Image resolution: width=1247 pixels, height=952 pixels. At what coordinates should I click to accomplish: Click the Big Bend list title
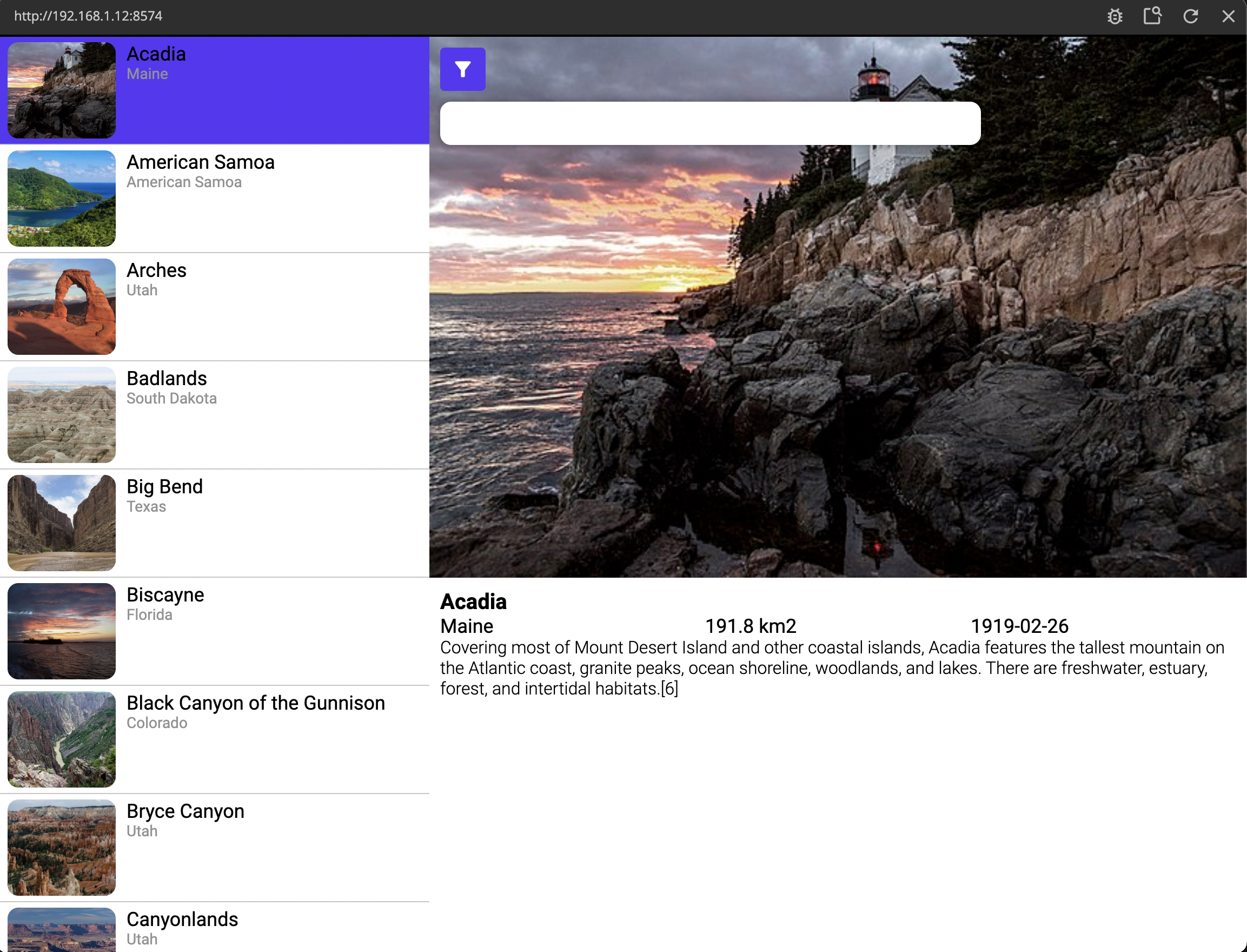click(x=165, y=487)
